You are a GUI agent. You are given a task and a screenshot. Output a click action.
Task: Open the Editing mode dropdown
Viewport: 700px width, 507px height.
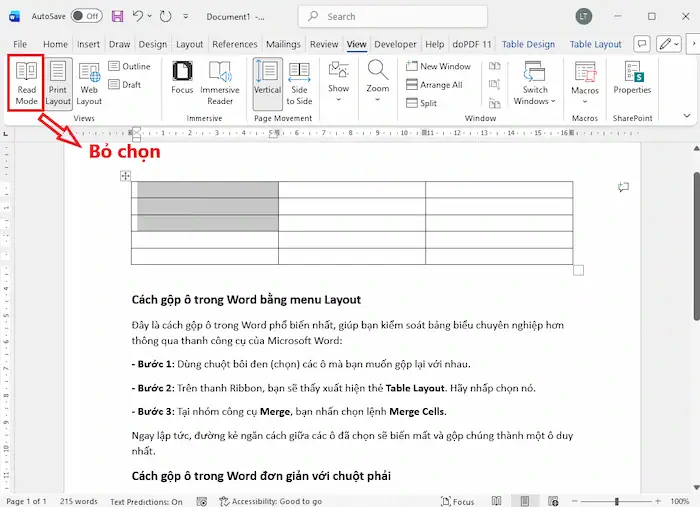pos(669,44)
